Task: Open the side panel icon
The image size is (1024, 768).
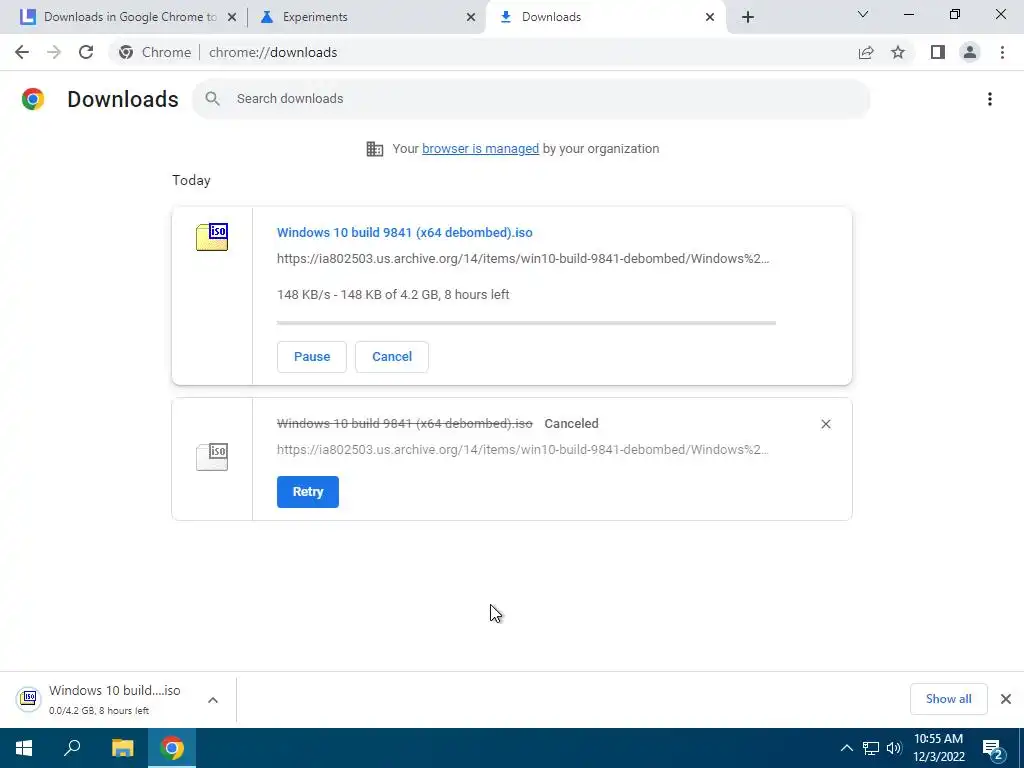Action: coord(938,52)
